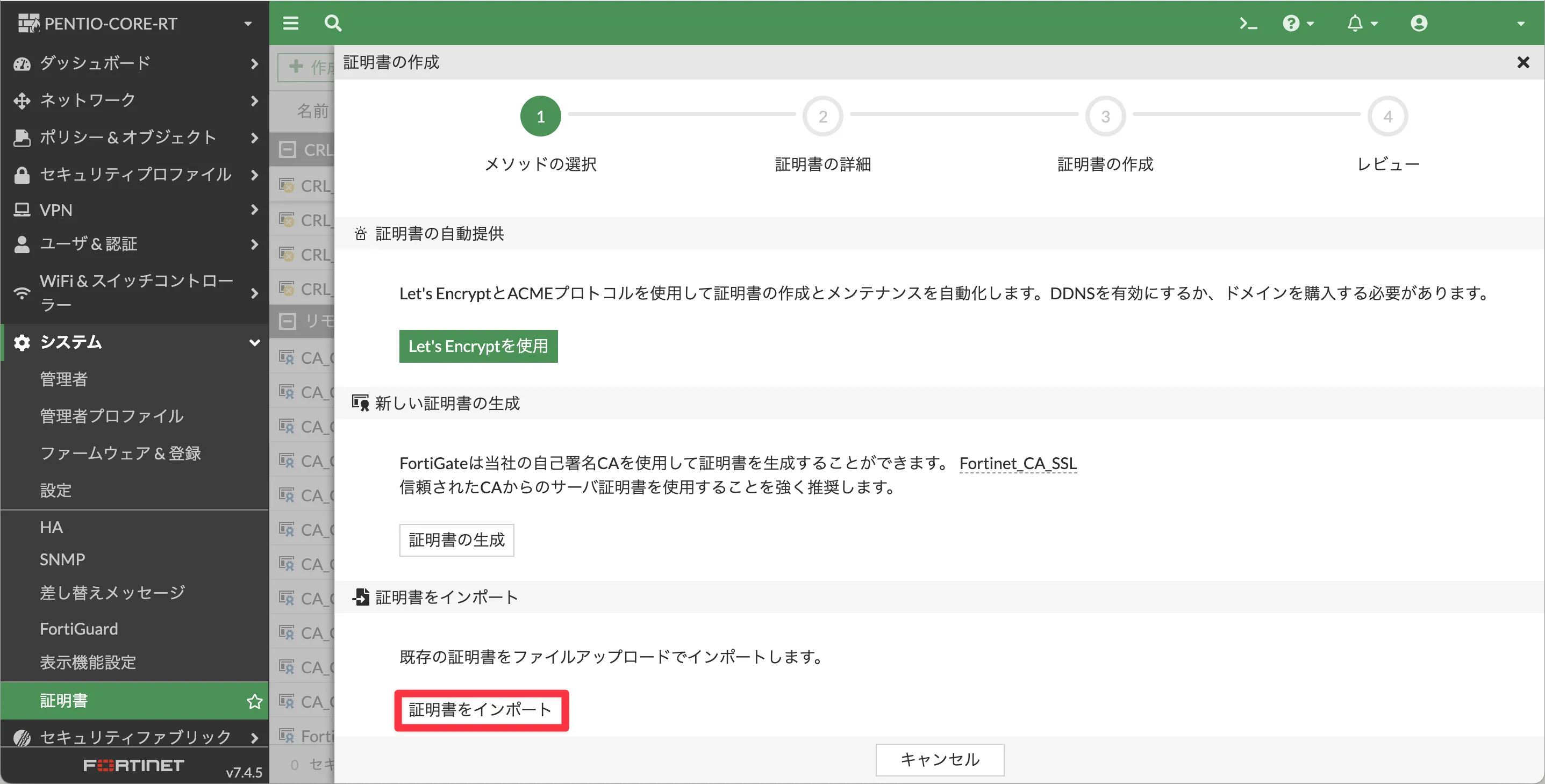Select the 証明書 menu item
The height and width of the screenshot is (784, 1545).
pyautogui.click(x=134, y=701)
